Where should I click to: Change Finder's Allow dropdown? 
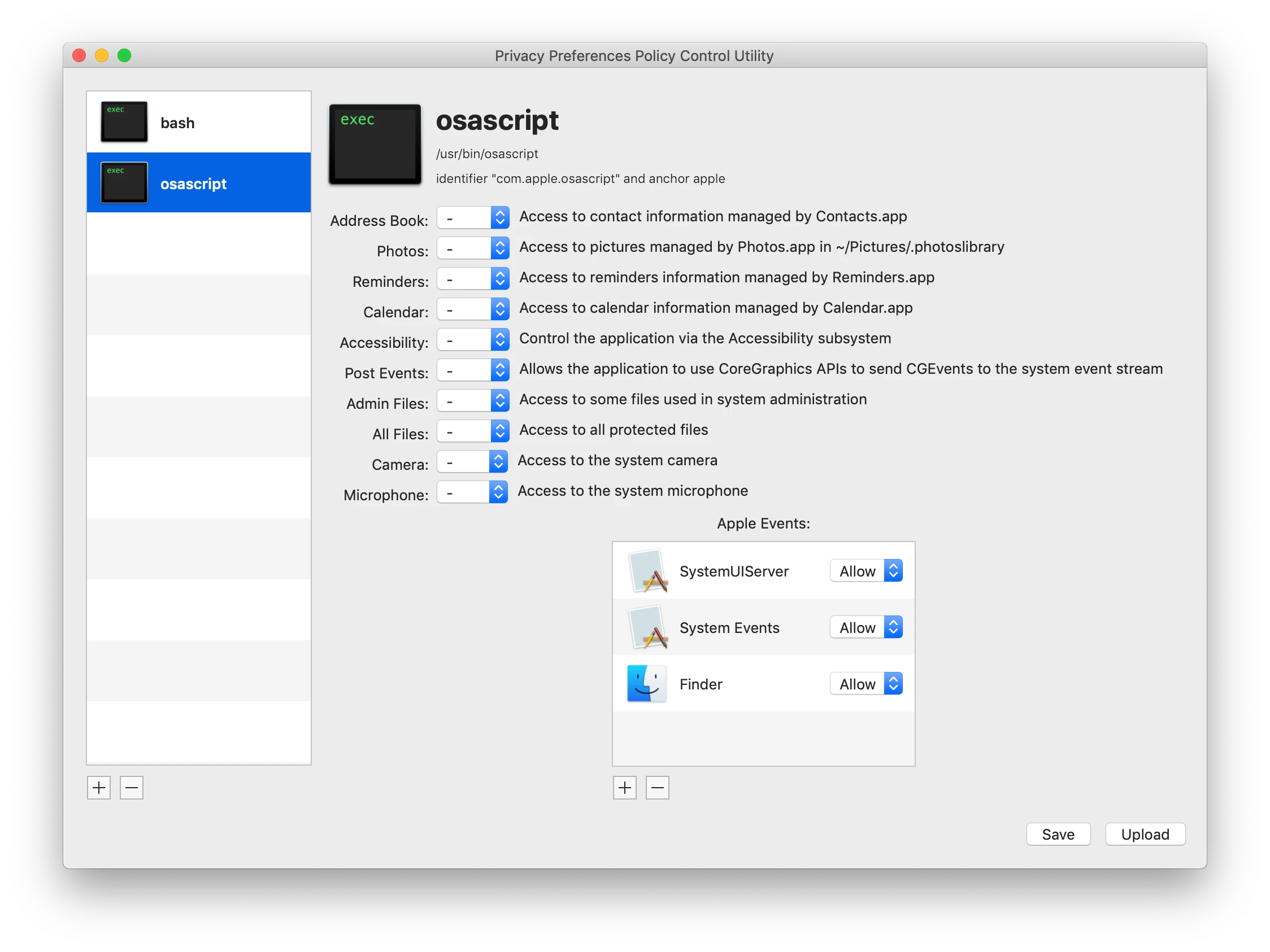point(866,683)
